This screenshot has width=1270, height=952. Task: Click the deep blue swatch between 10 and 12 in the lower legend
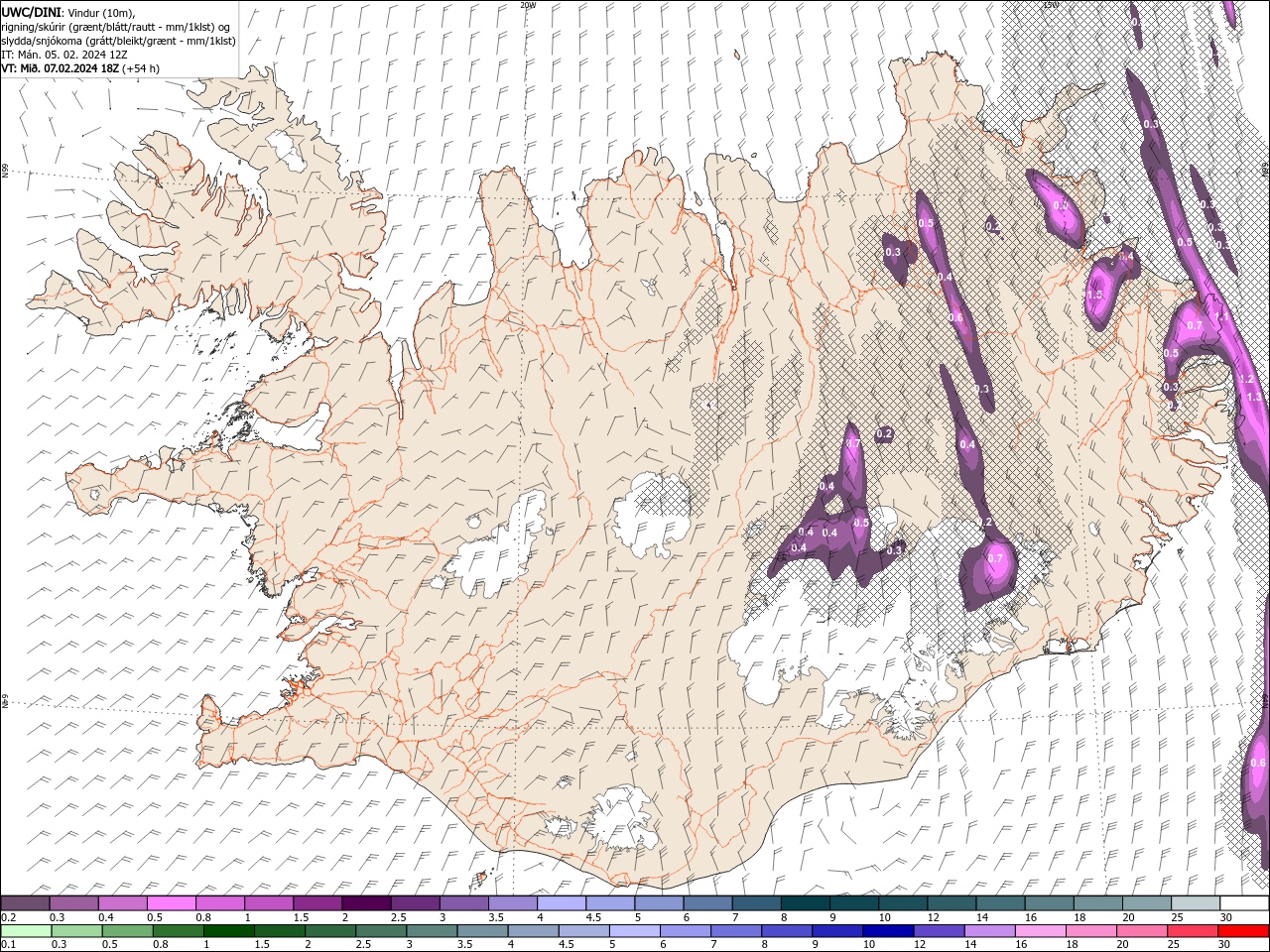(887, 931)
